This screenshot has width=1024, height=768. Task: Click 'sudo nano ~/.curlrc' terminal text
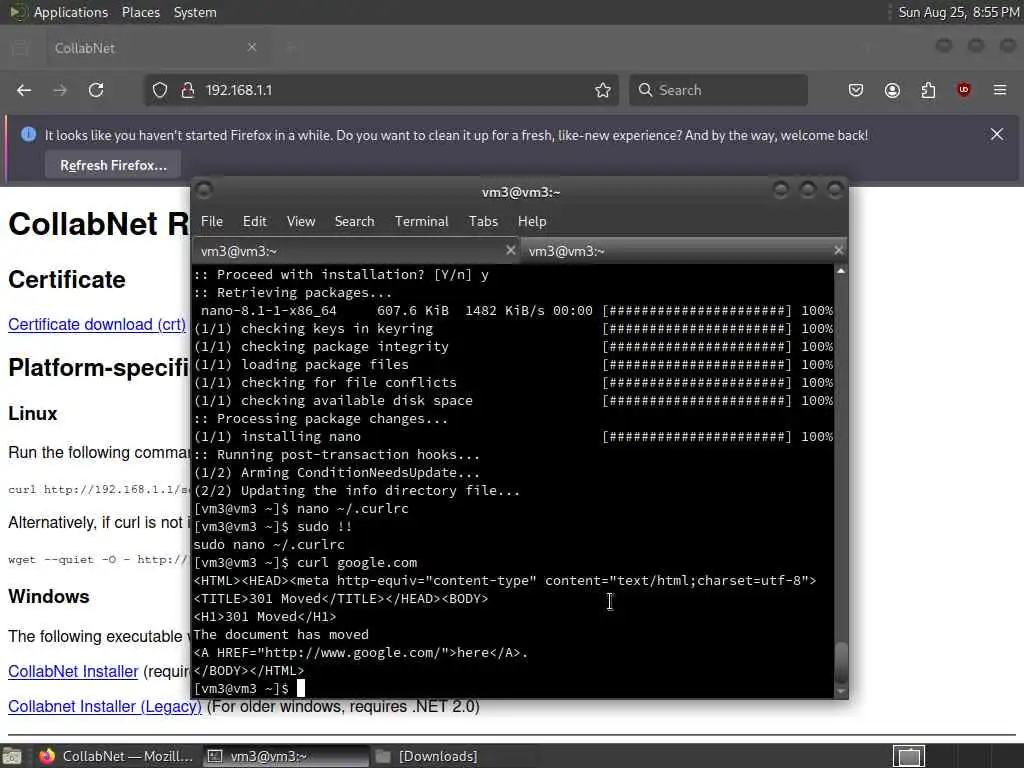pos(268,545)
